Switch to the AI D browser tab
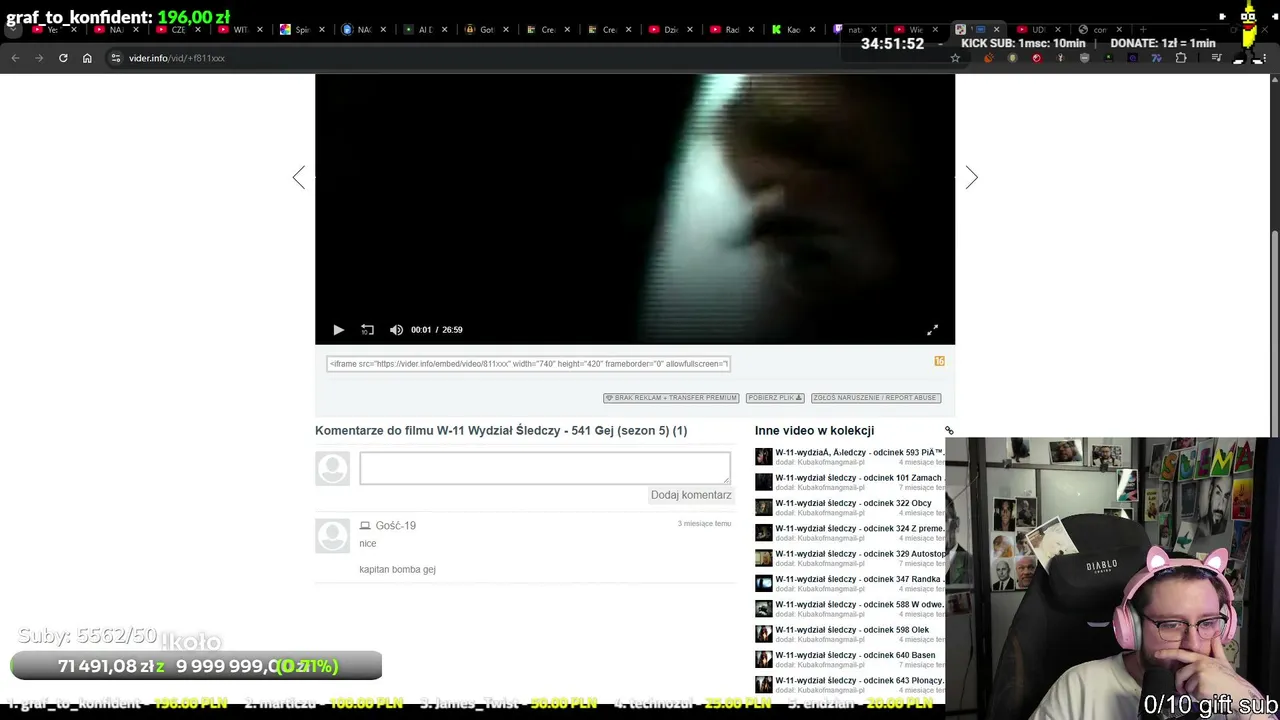Screen dimensions: 1280x720 tap(424, 30)
